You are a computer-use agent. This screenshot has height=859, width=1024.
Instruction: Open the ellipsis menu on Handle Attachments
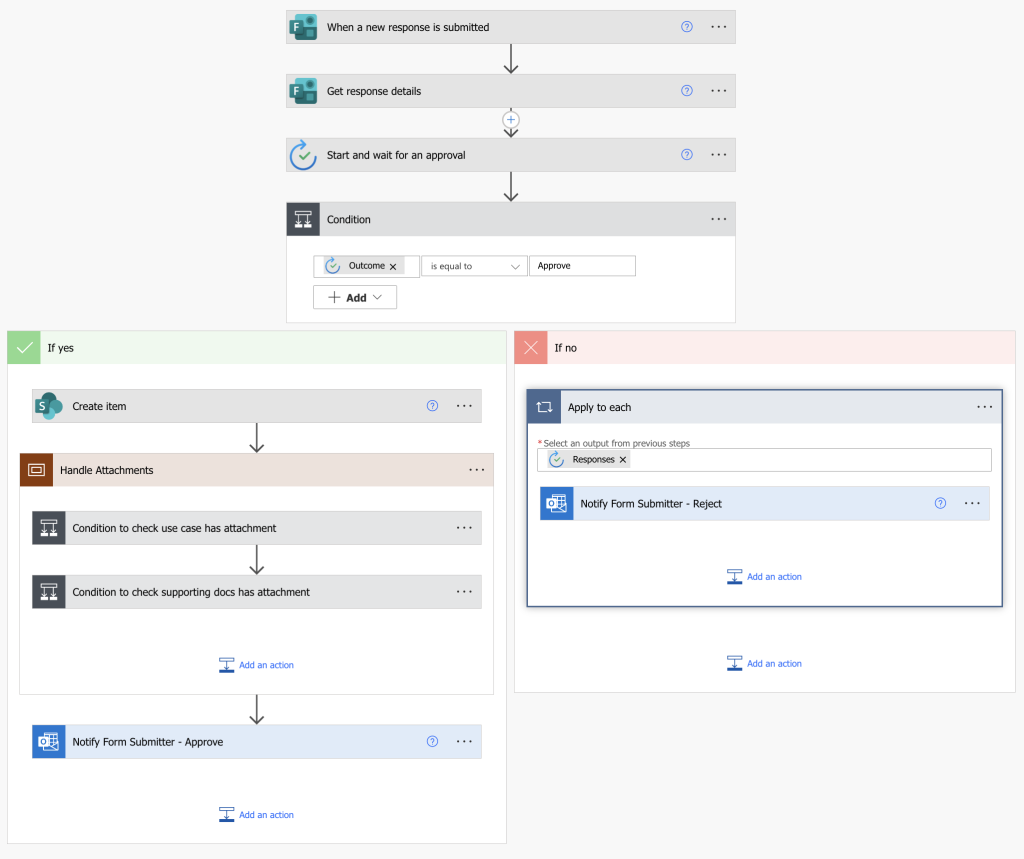point(476,470)
